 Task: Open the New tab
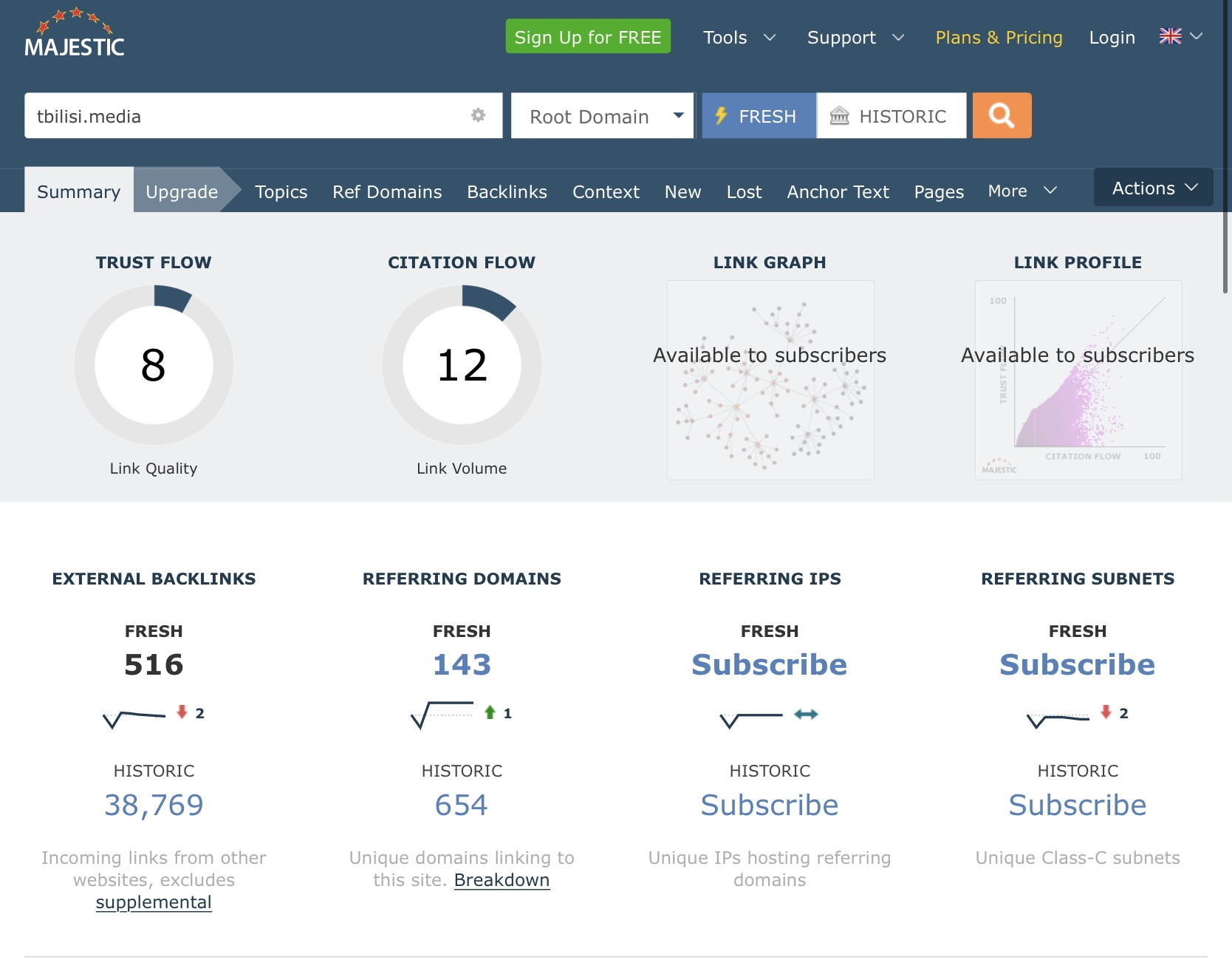[x=682, y=191]
